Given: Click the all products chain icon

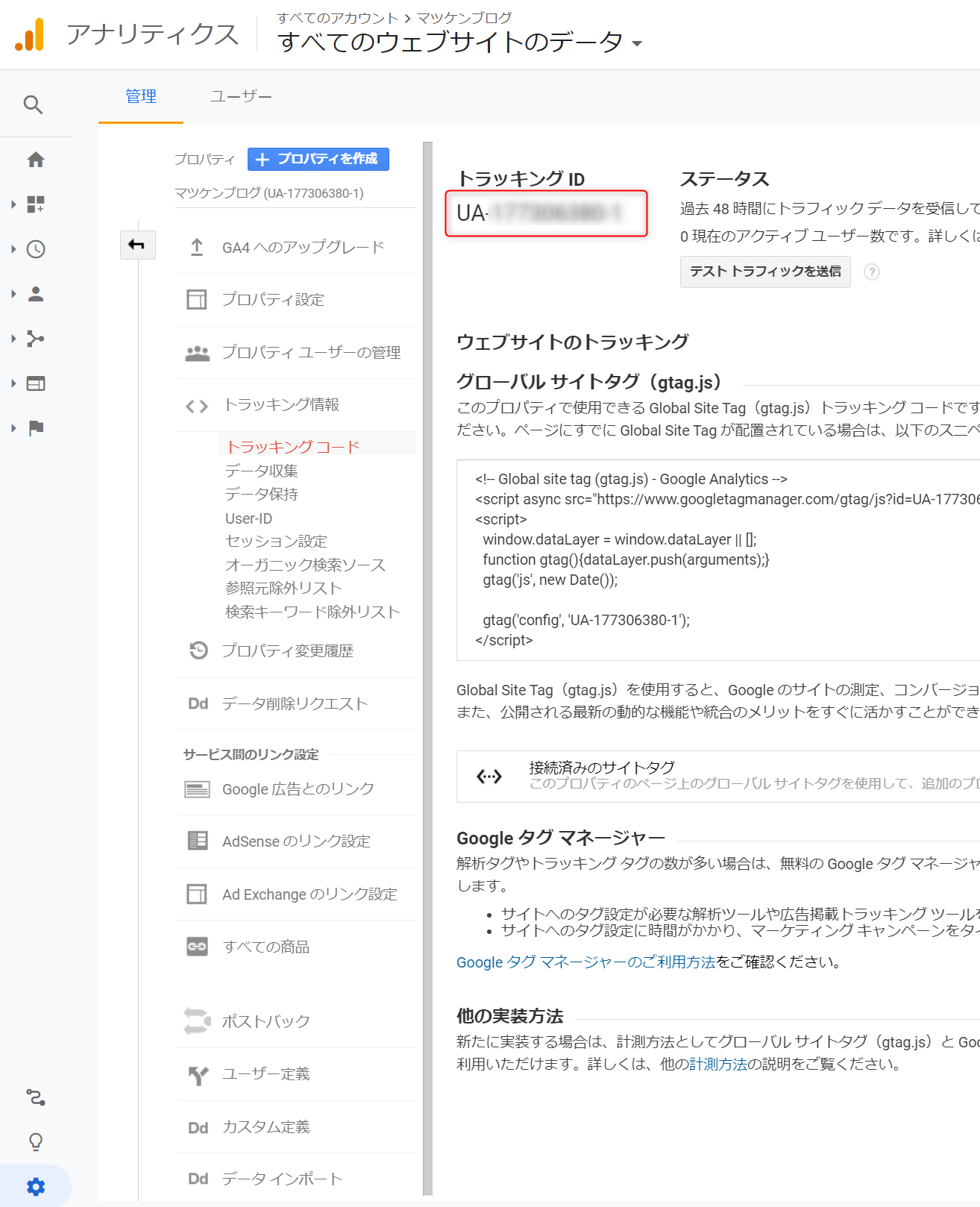Looking at the screenshot, I should pyautogui.click(x=197, y=947).
